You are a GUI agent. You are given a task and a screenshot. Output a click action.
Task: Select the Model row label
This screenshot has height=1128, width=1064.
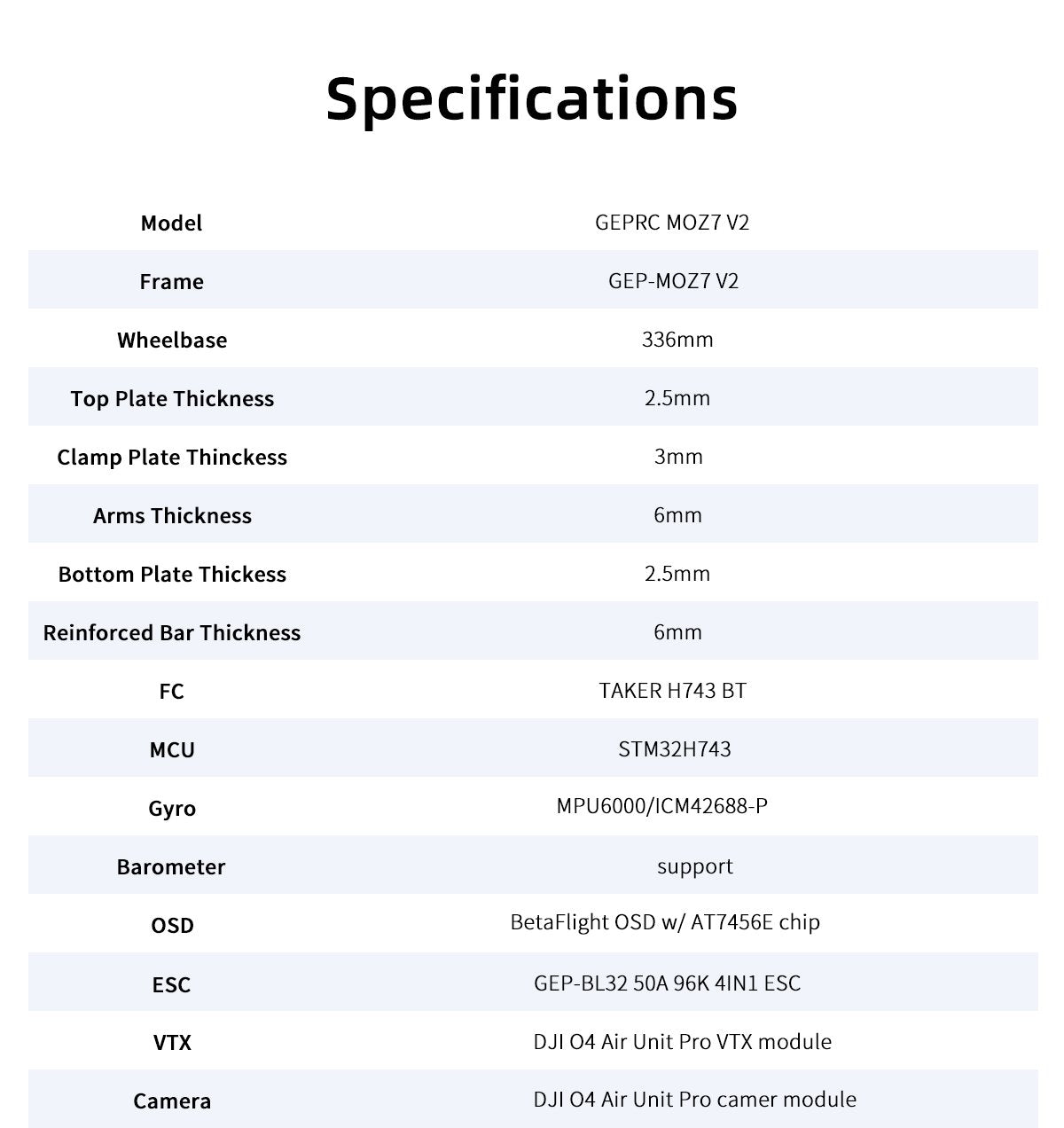171,223
